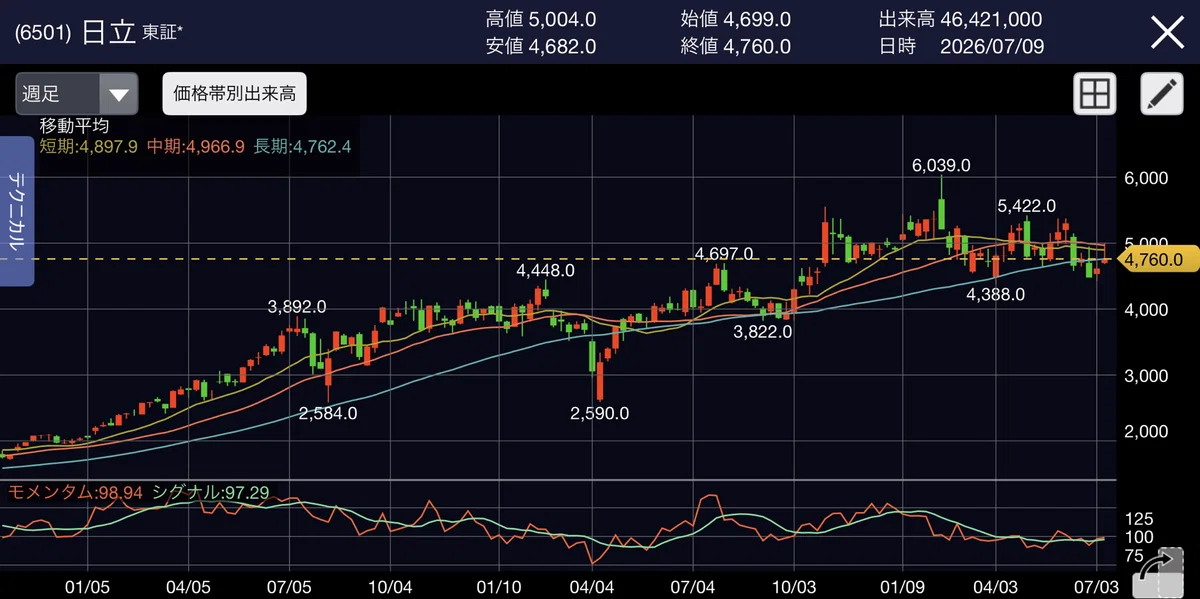Click the 始値 4,699.0 value

click(735, 19)
